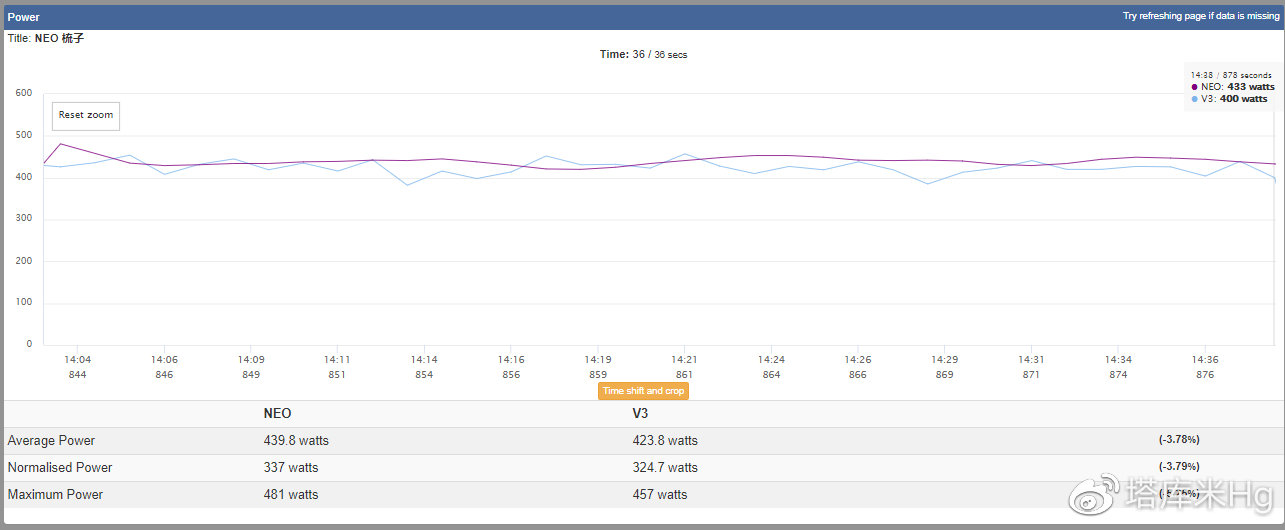The height and width of the screenshot is (530, 1285).
Task: Select the Power panel header title
Action: tap(24, 17)
